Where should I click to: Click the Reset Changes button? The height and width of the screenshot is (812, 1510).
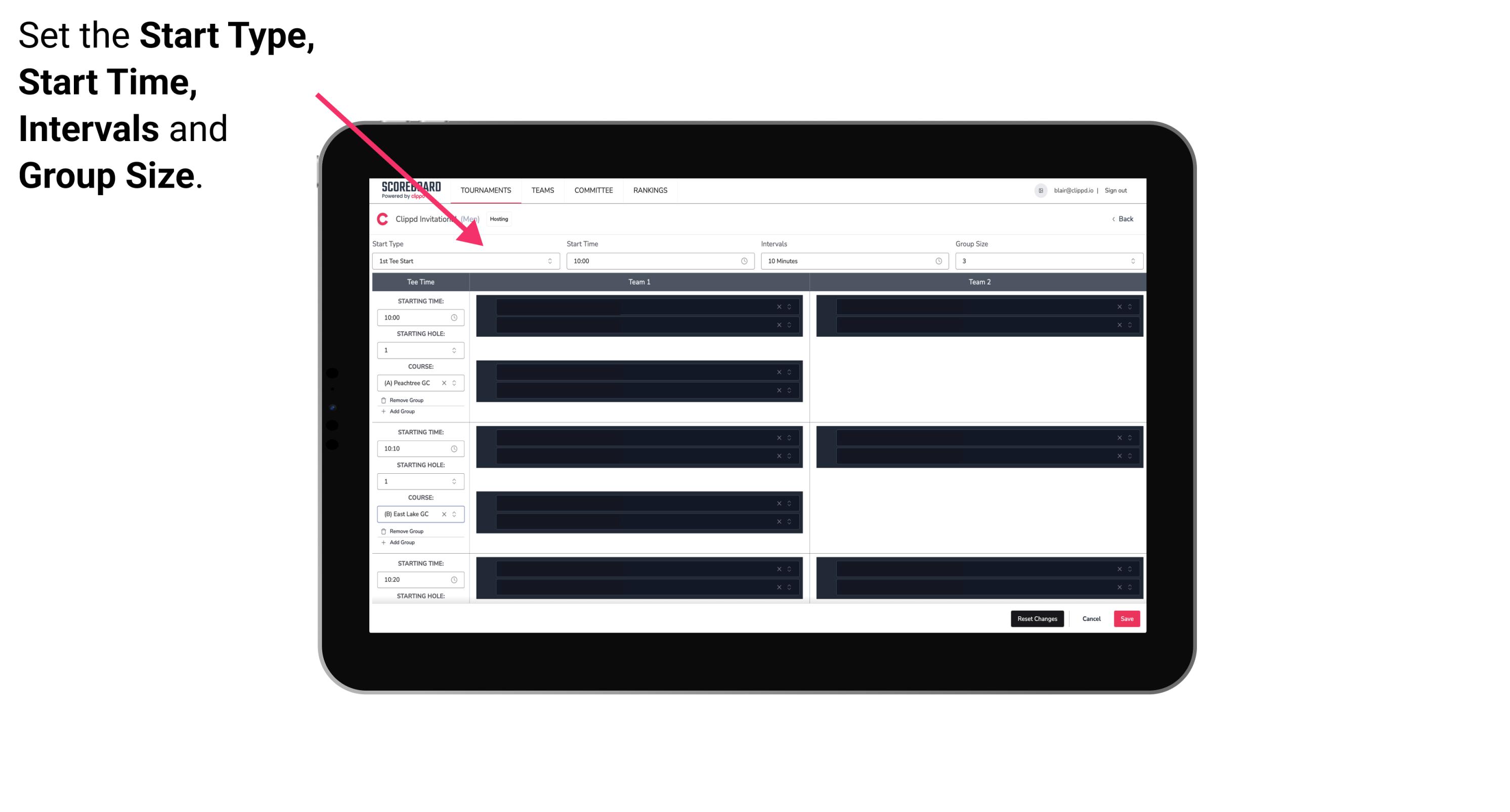click(x=1037, y=618)
